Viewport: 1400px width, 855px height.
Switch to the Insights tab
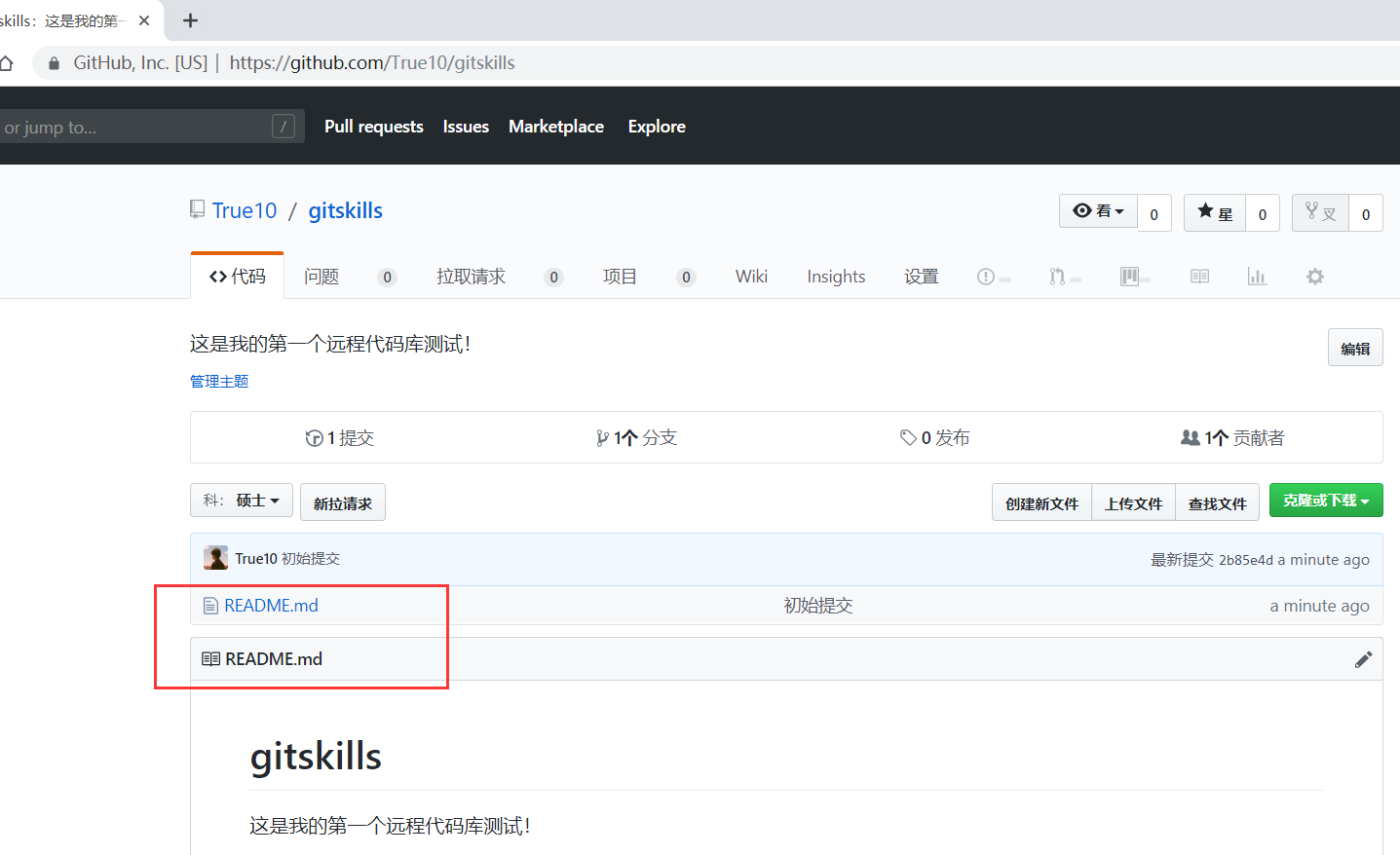836,277
